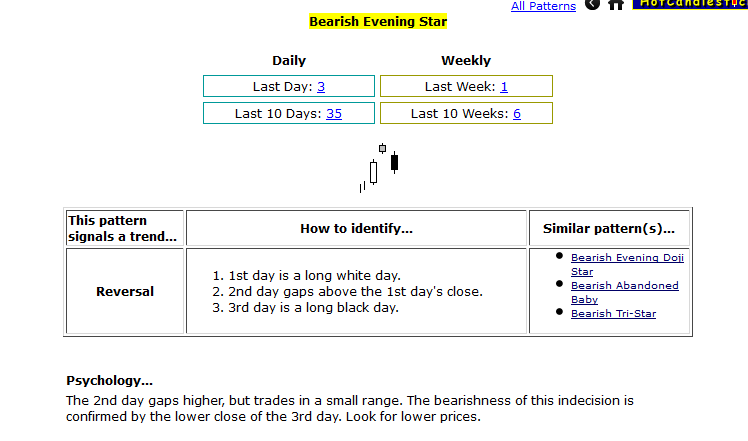Click the back arrow icon
The image size is (748, 441).
click(x=592, y=4)
